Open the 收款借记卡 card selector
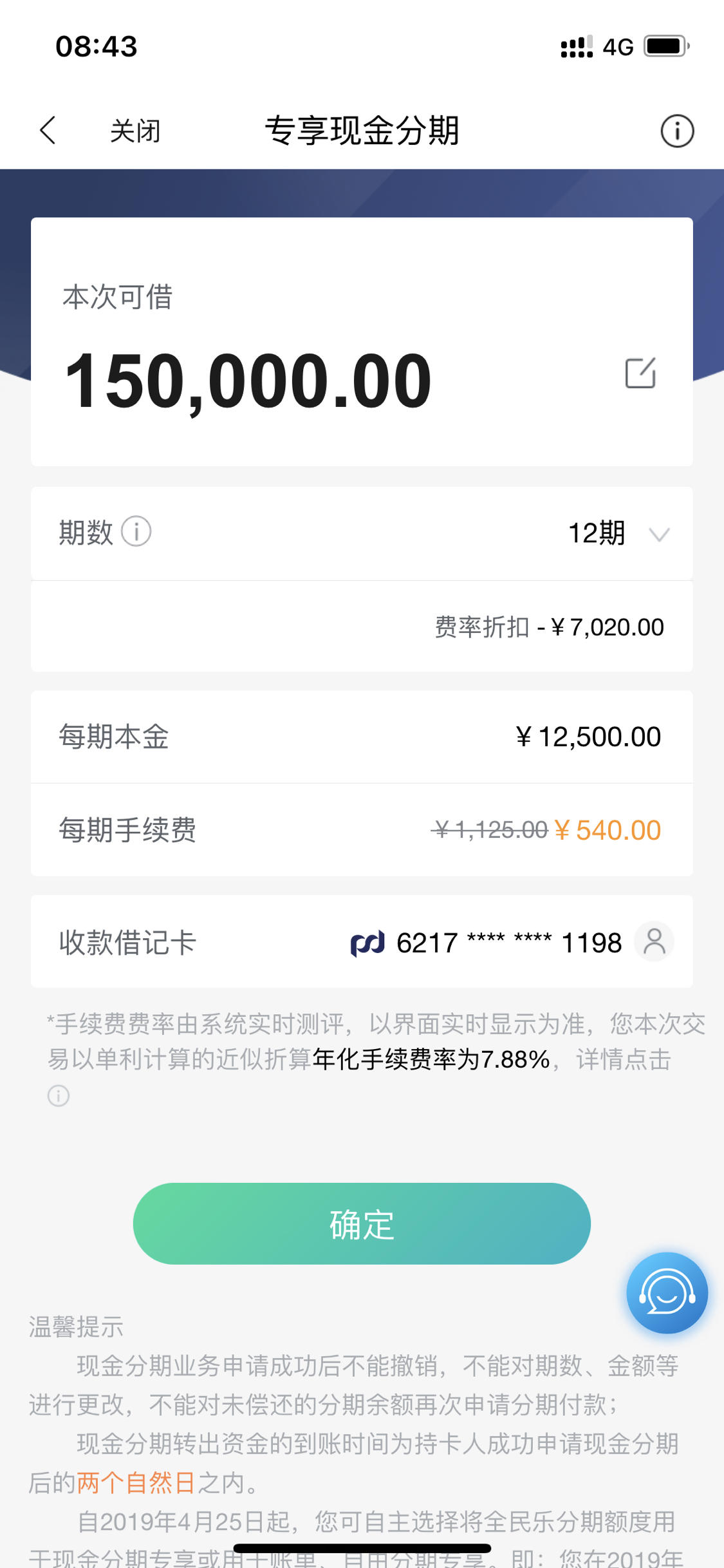The image size is (724, 1568). point(362,941)
